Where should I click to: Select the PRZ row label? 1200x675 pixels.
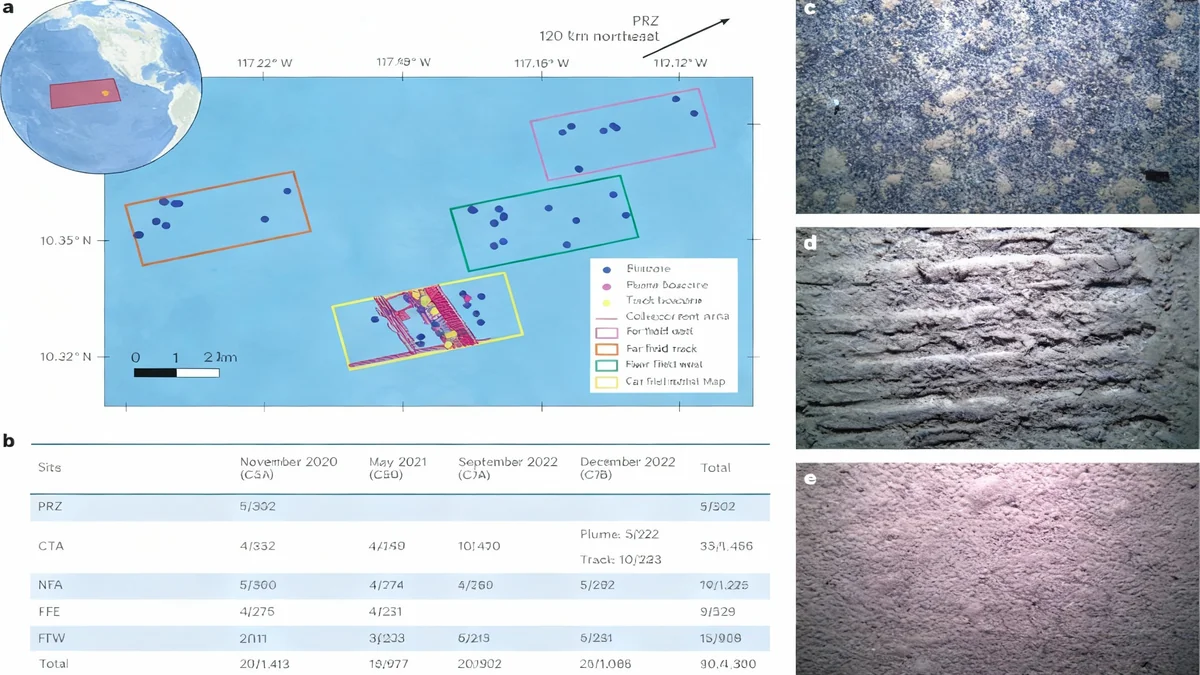pos(50,506)
